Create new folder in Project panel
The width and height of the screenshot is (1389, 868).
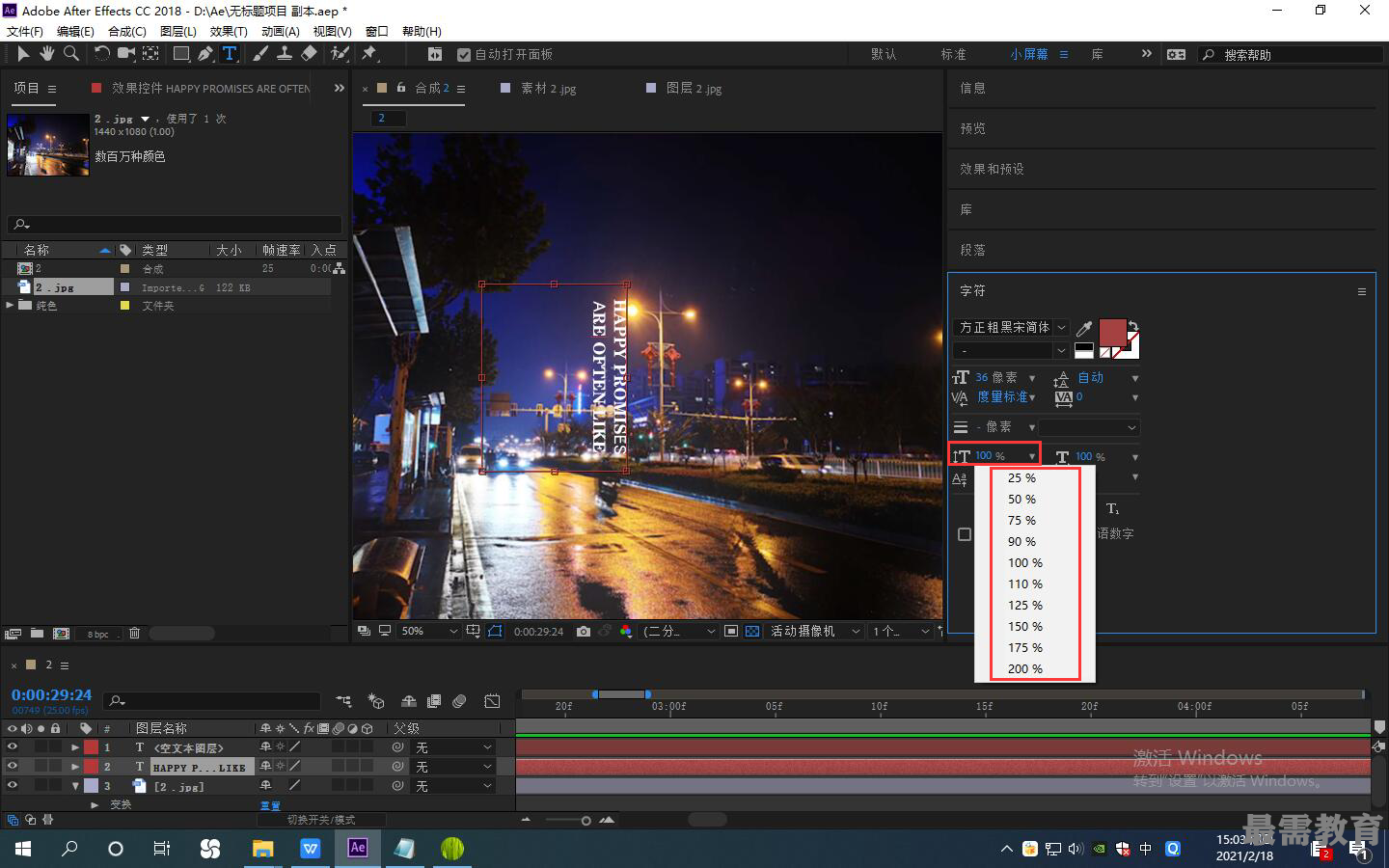tap(37, 634)
